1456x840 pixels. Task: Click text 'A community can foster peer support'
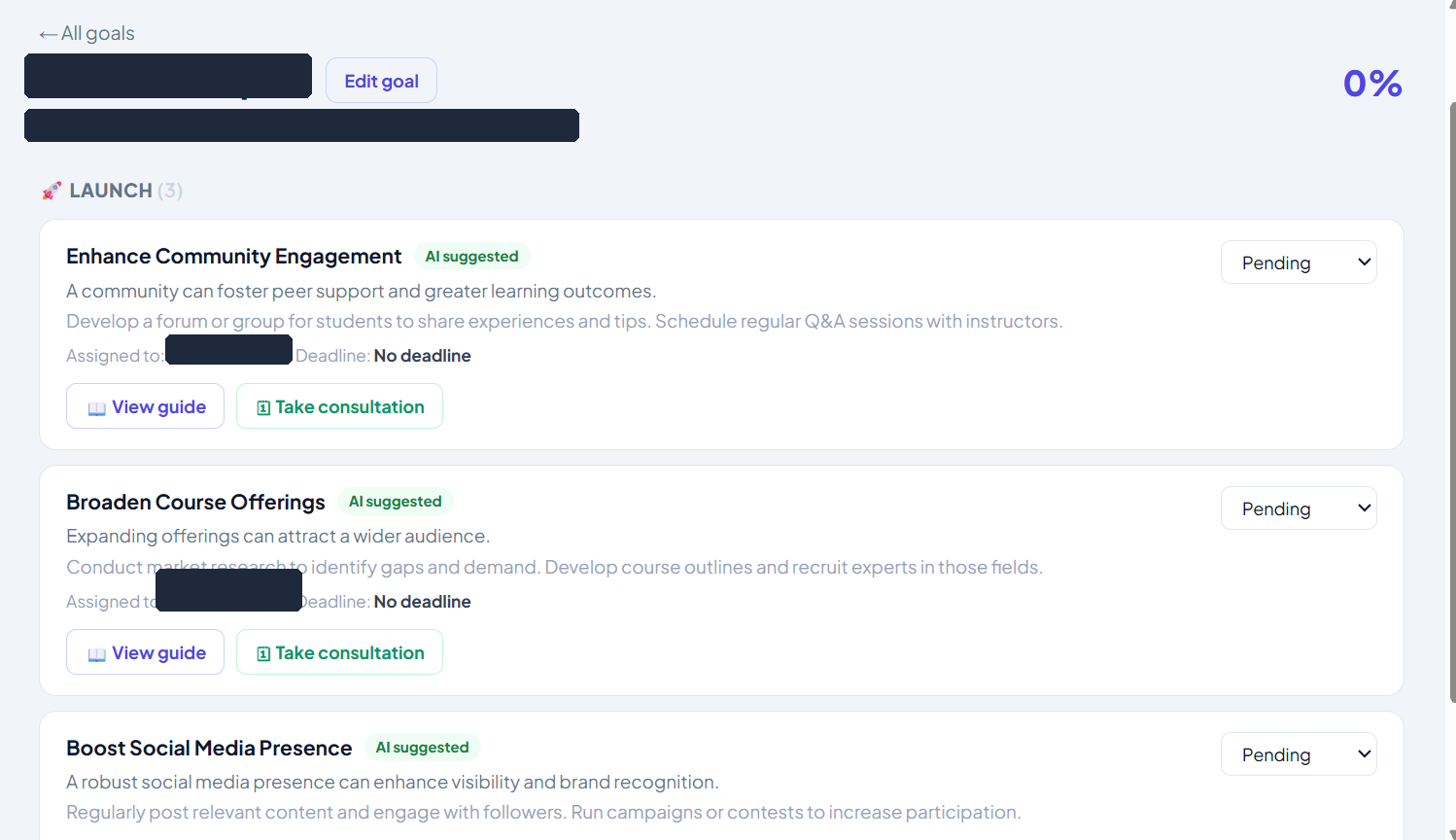pyautogui.click(x=361, y=291)
